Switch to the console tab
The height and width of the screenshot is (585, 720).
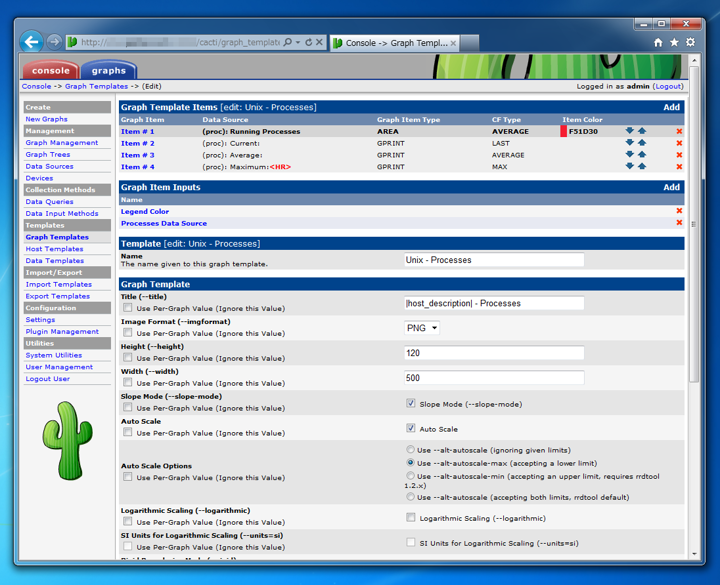coord(51,70)
